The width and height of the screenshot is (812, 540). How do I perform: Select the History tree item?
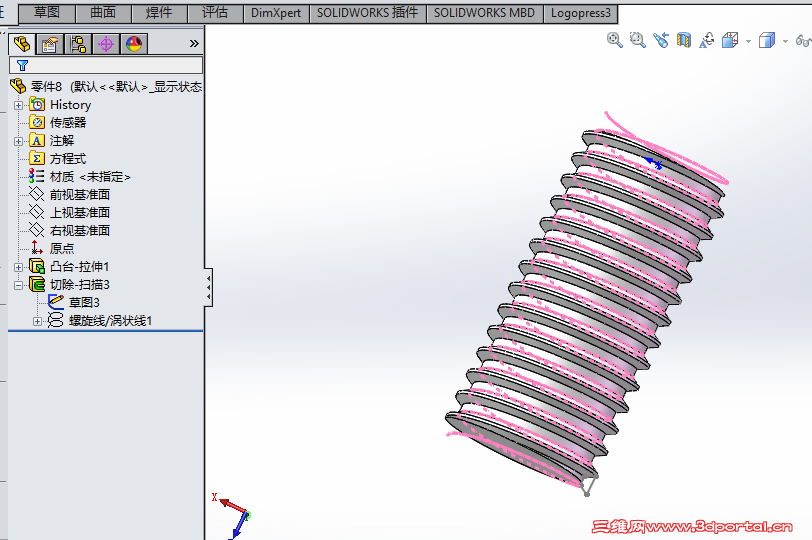click(x=70, y=105)
